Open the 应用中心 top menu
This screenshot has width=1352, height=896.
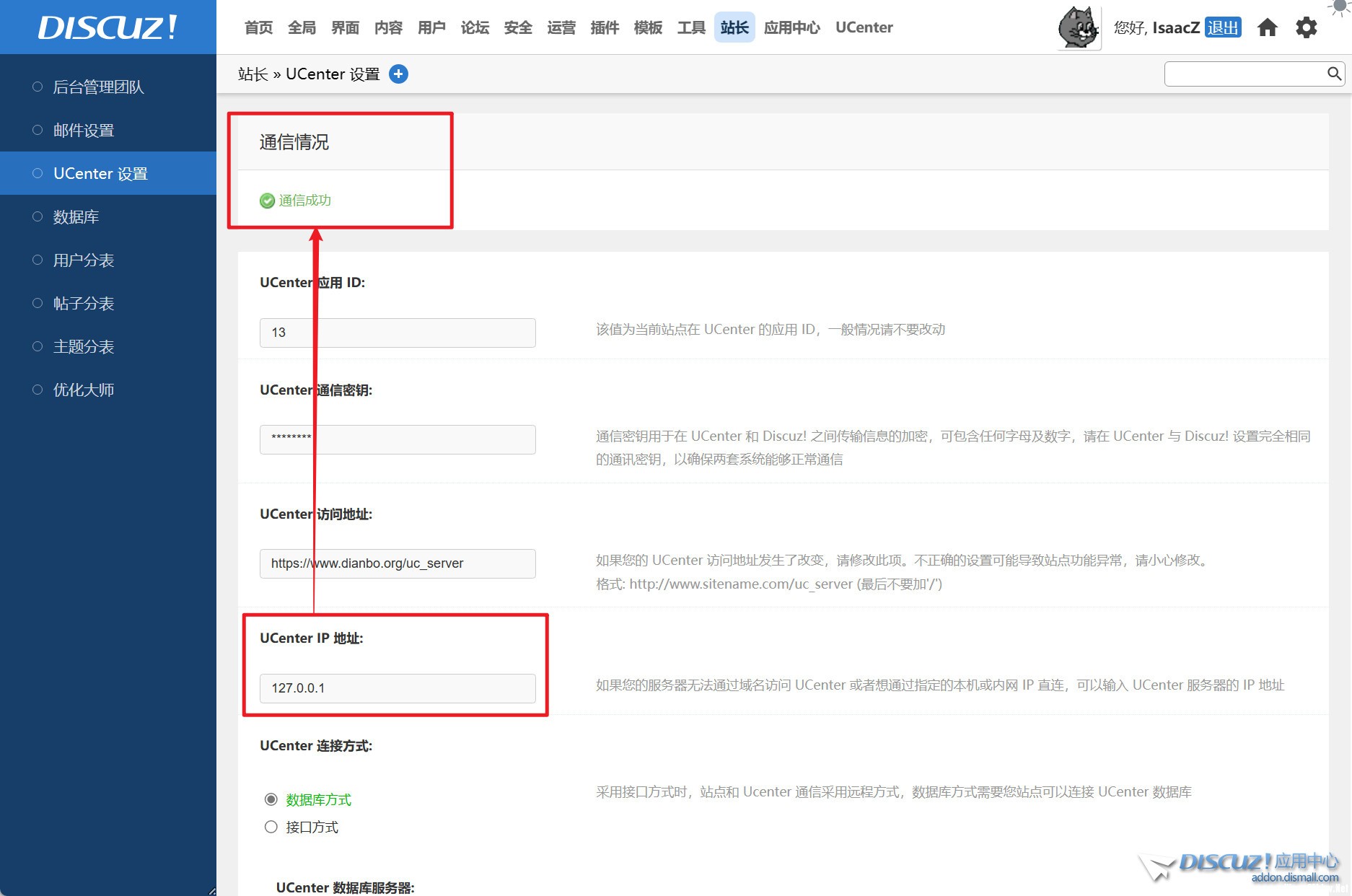point(791,27)
